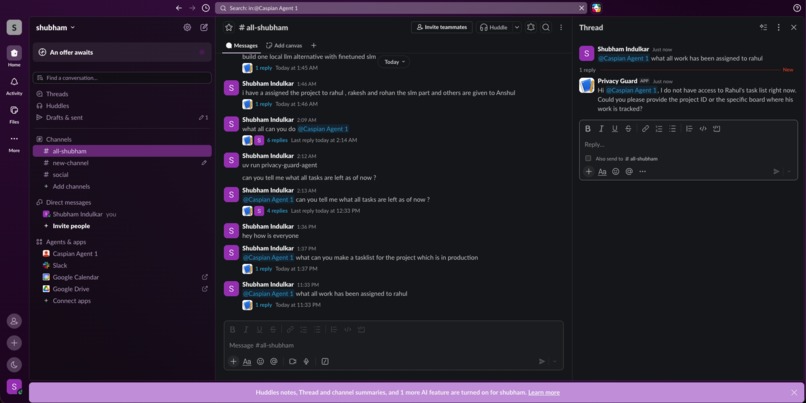Viewport: 806px width, 403px height.
Task: Open the '4 replies' thread link
Action: click(277, 211)
